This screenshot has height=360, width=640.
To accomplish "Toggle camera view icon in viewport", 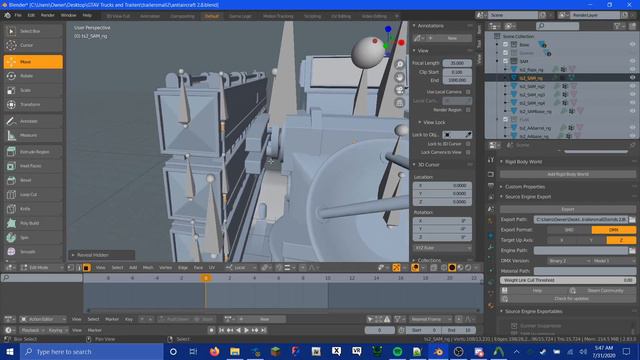I will [400, 90].
